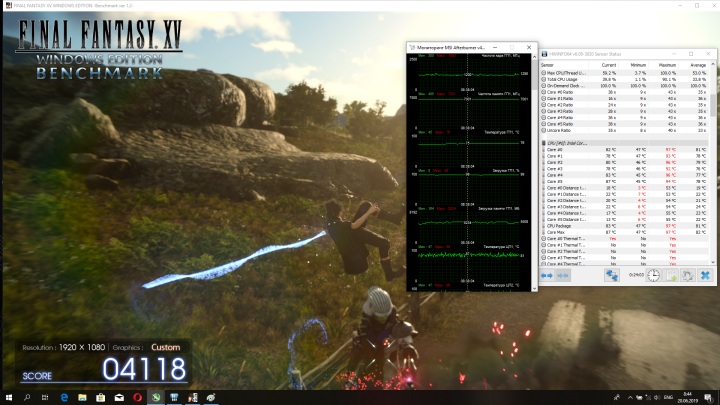Show hidden tray icons chevron
The height and width of the screenshot is (405, 720).
(x=630, y=397)
